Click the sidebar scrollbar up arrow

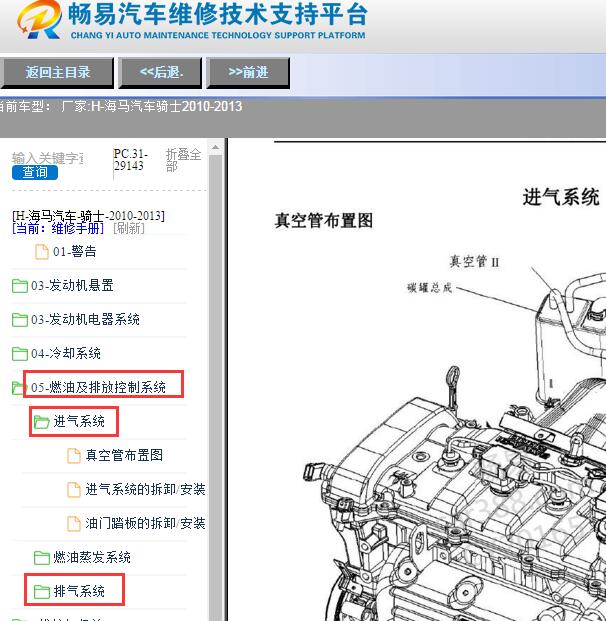tap(215, 148)
